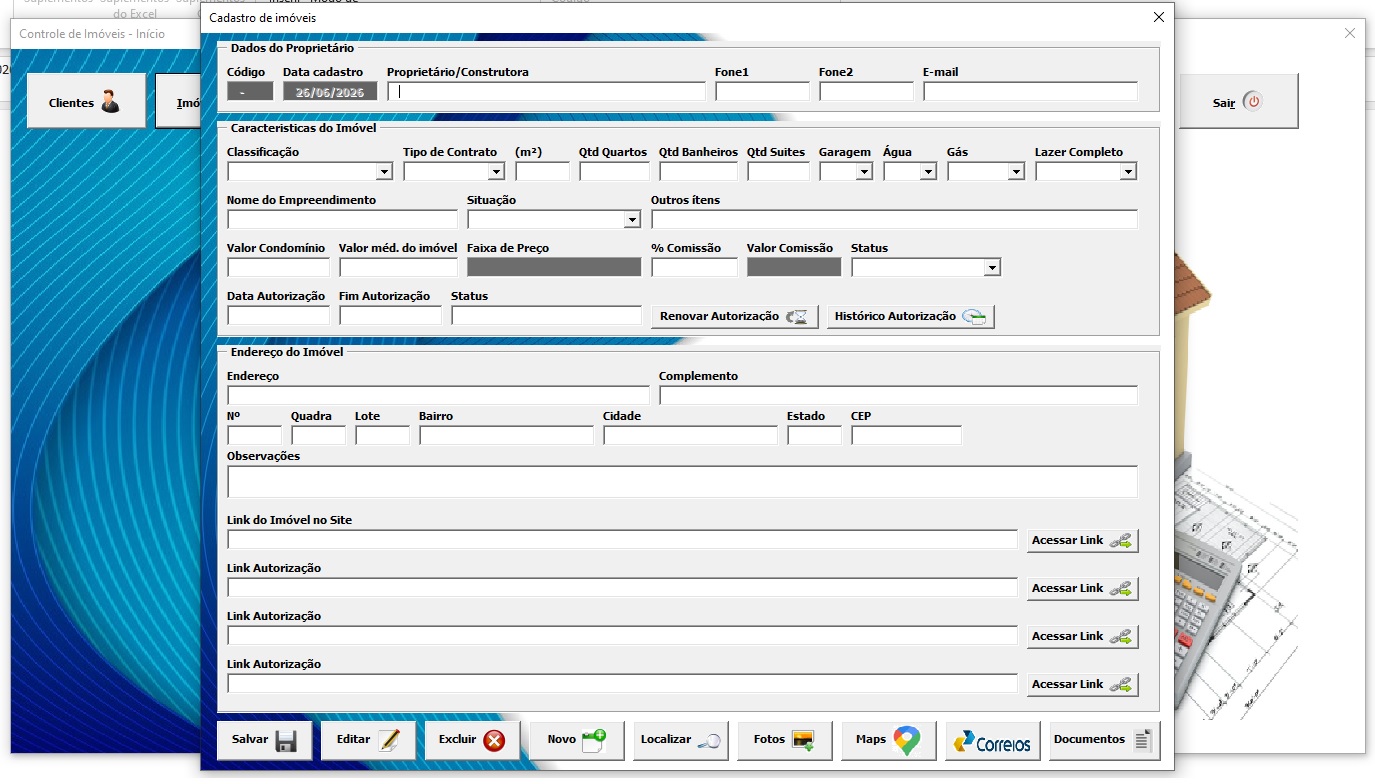
Task: Click the Sair power icon in Início window
Action: [1253, 102]
